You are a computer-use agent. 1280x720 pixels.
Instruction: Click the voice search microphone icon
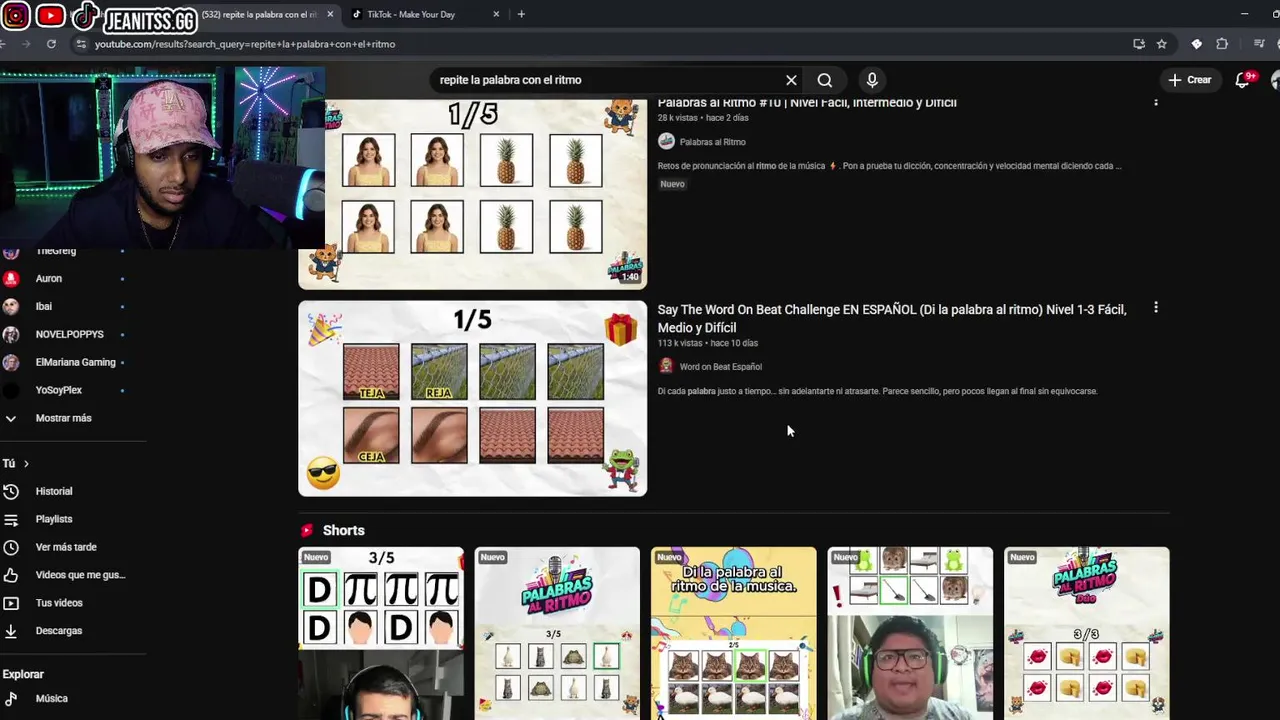pyautogui.click(x=872, y=80)
